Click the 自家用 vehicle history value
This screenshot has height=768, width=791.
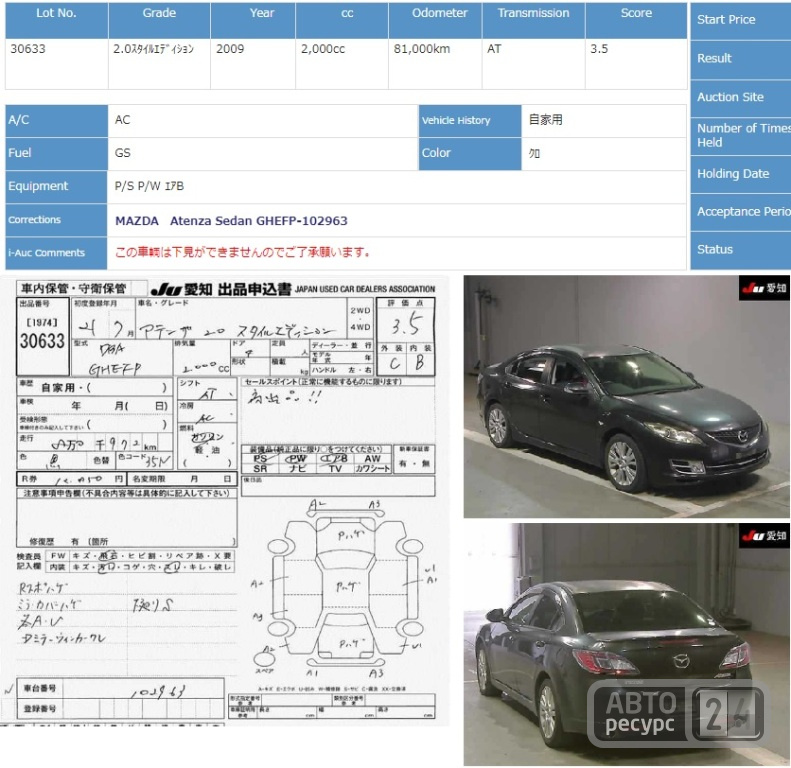[545, 120]
